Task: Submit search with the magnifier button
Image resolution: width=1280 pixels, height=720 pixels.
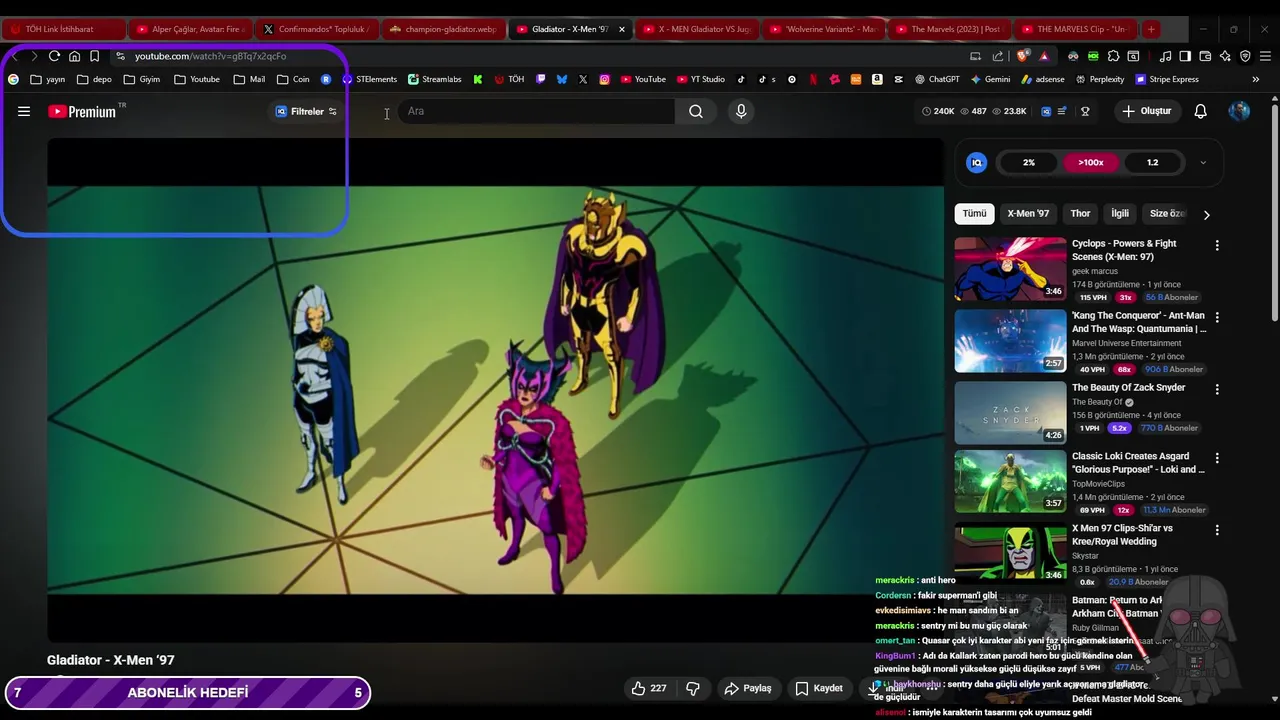Action: coord(696,111)
